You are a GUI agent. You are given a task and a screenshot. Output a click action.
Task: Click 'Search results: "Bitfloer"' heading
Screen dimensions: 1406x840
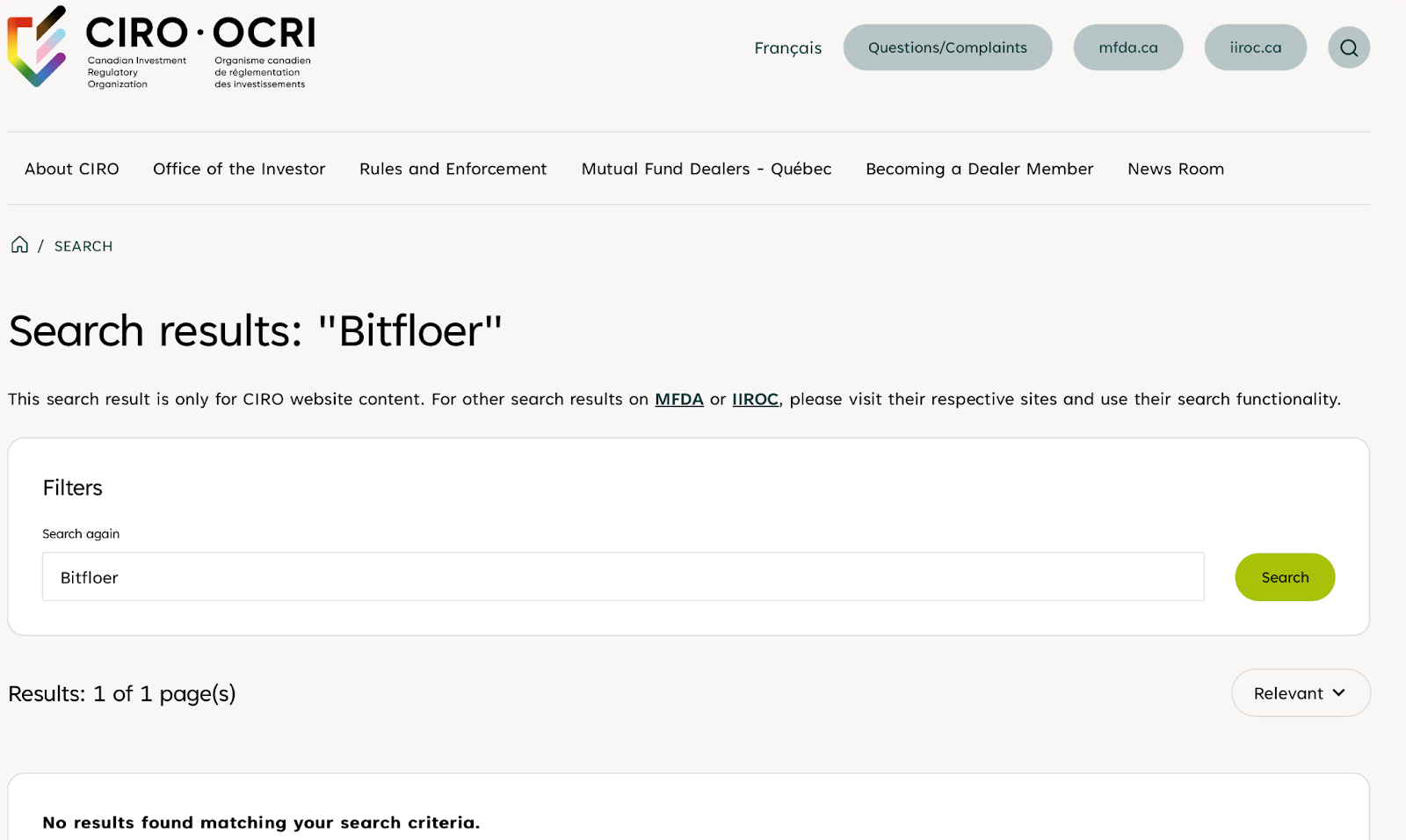[256, 331]
